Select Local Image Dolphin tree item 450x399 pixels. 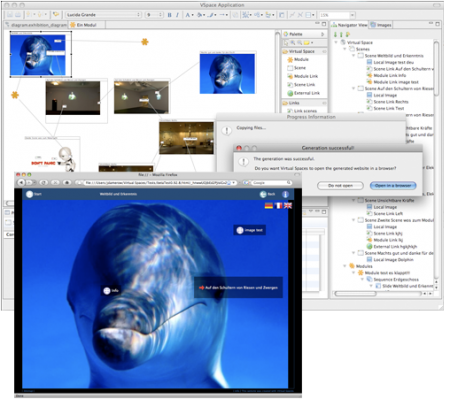click(390, 260)
